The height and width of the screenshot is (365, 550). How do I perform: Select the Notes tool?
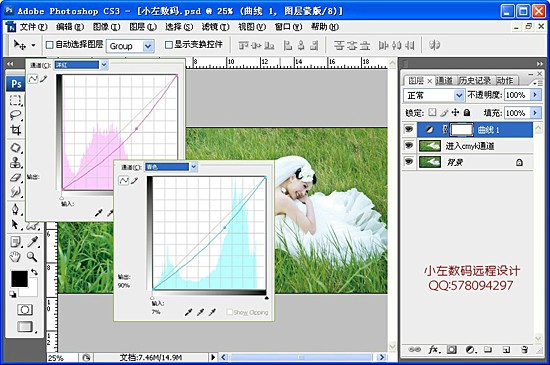click(x=15, y=242)
